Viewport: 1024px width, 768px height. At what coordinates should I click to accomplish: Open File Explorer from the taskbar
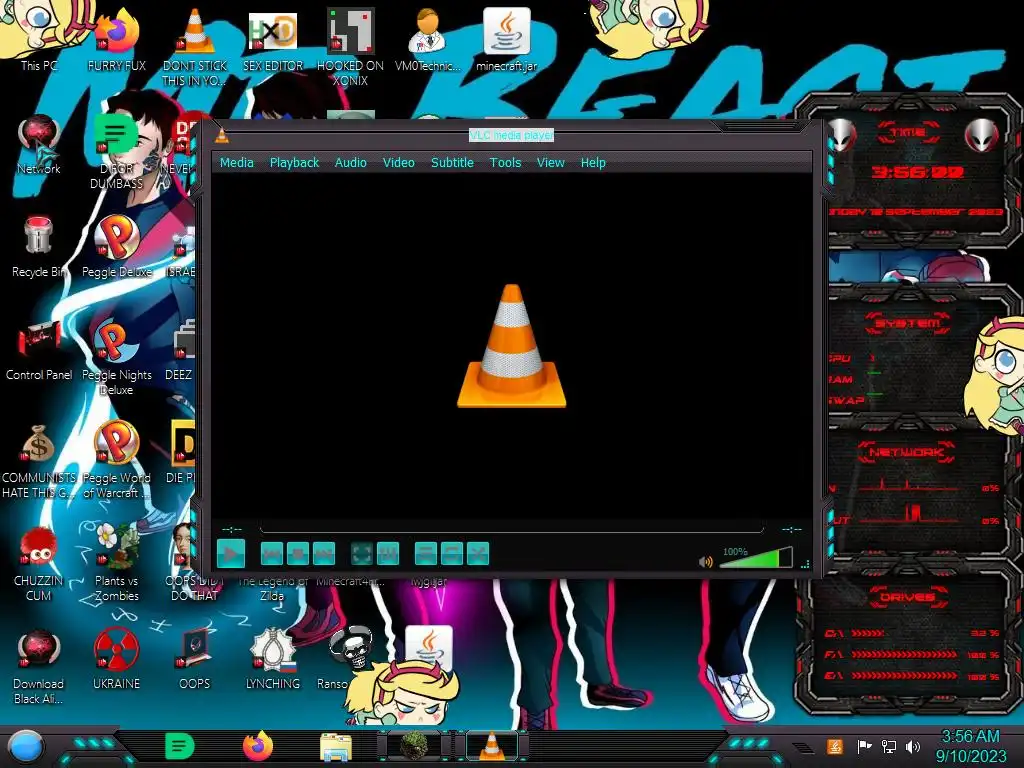click(x=336, y=747)
